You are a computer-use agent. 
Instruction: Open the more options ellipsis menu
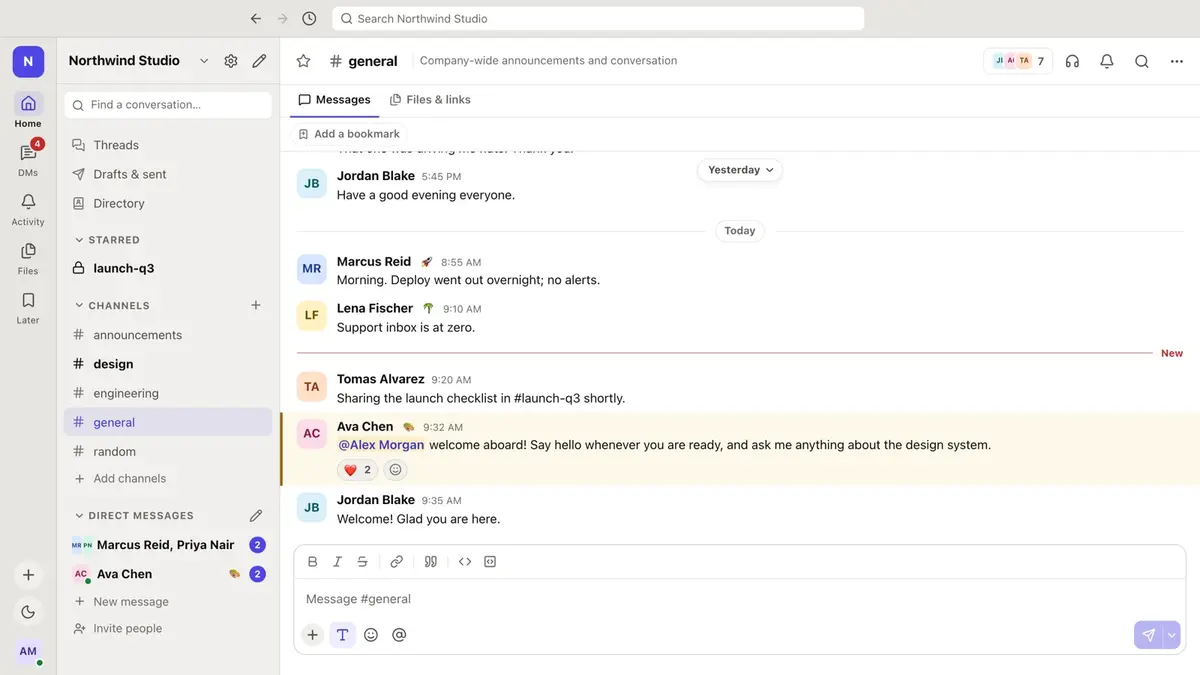click(x=1177, y=61)
